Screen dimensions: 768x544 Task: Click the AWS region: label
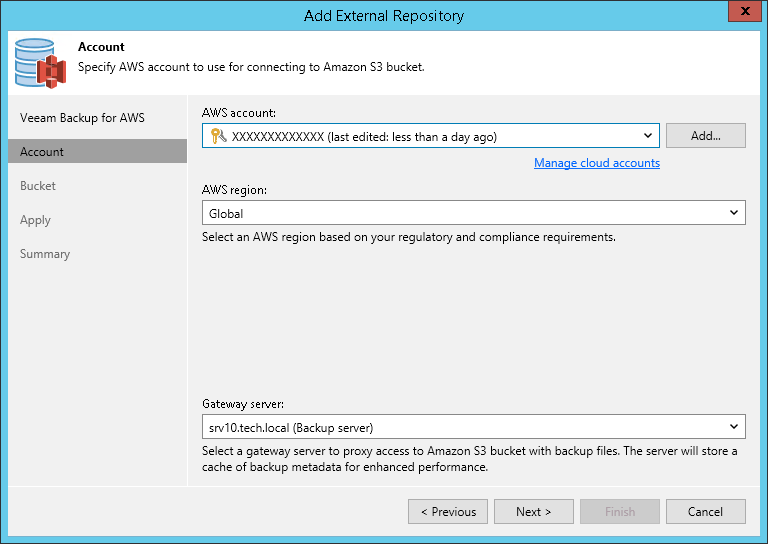click(235, 190)
